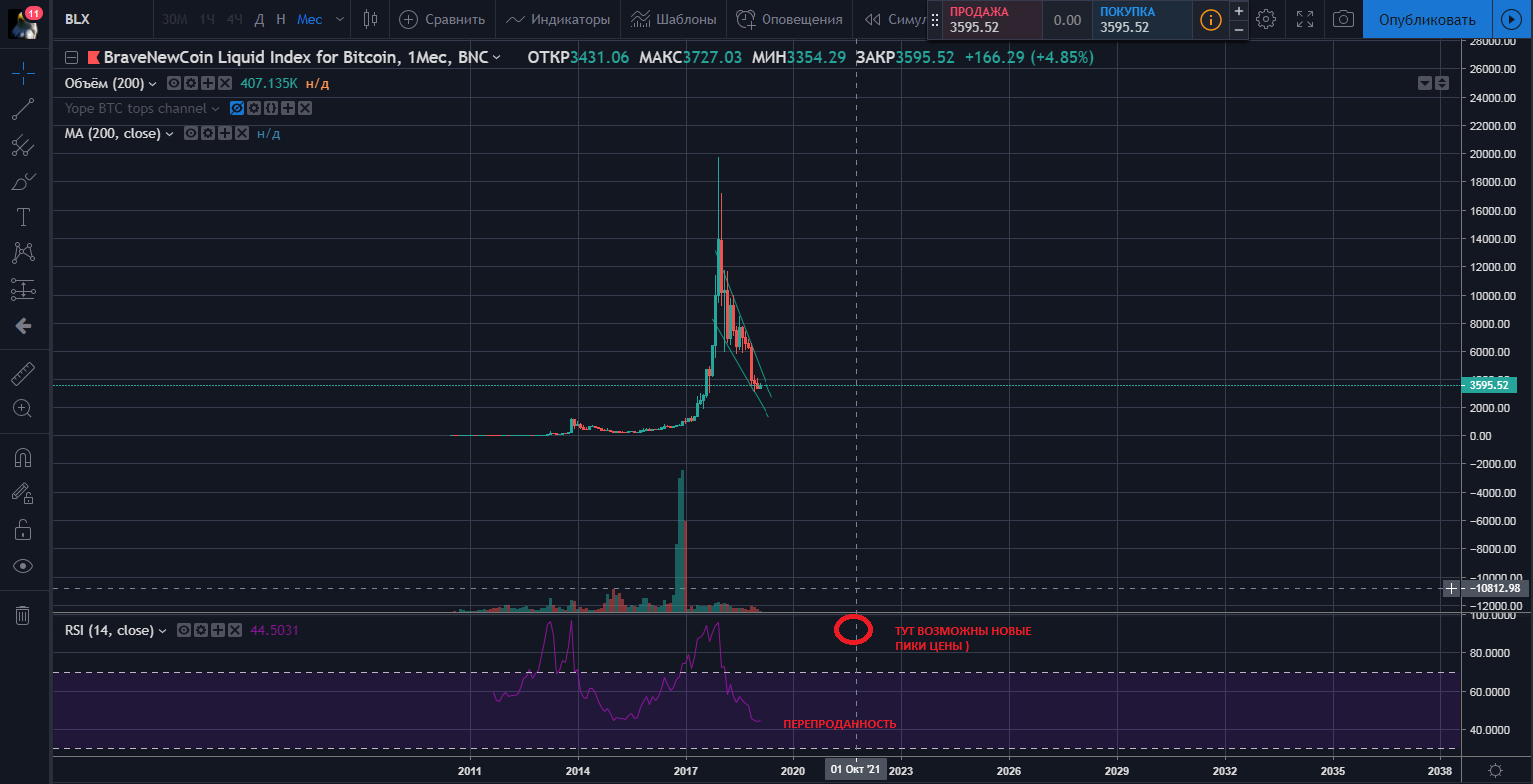Toggle hide all drawings eye icon
Viewport: 1533px width, 784px height.
coord(23,566)
